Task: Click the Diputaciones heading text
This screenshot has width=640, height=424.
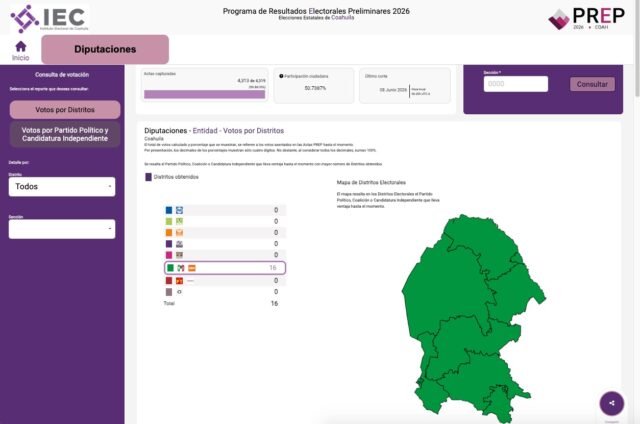Action: click(x=165, y=131)
